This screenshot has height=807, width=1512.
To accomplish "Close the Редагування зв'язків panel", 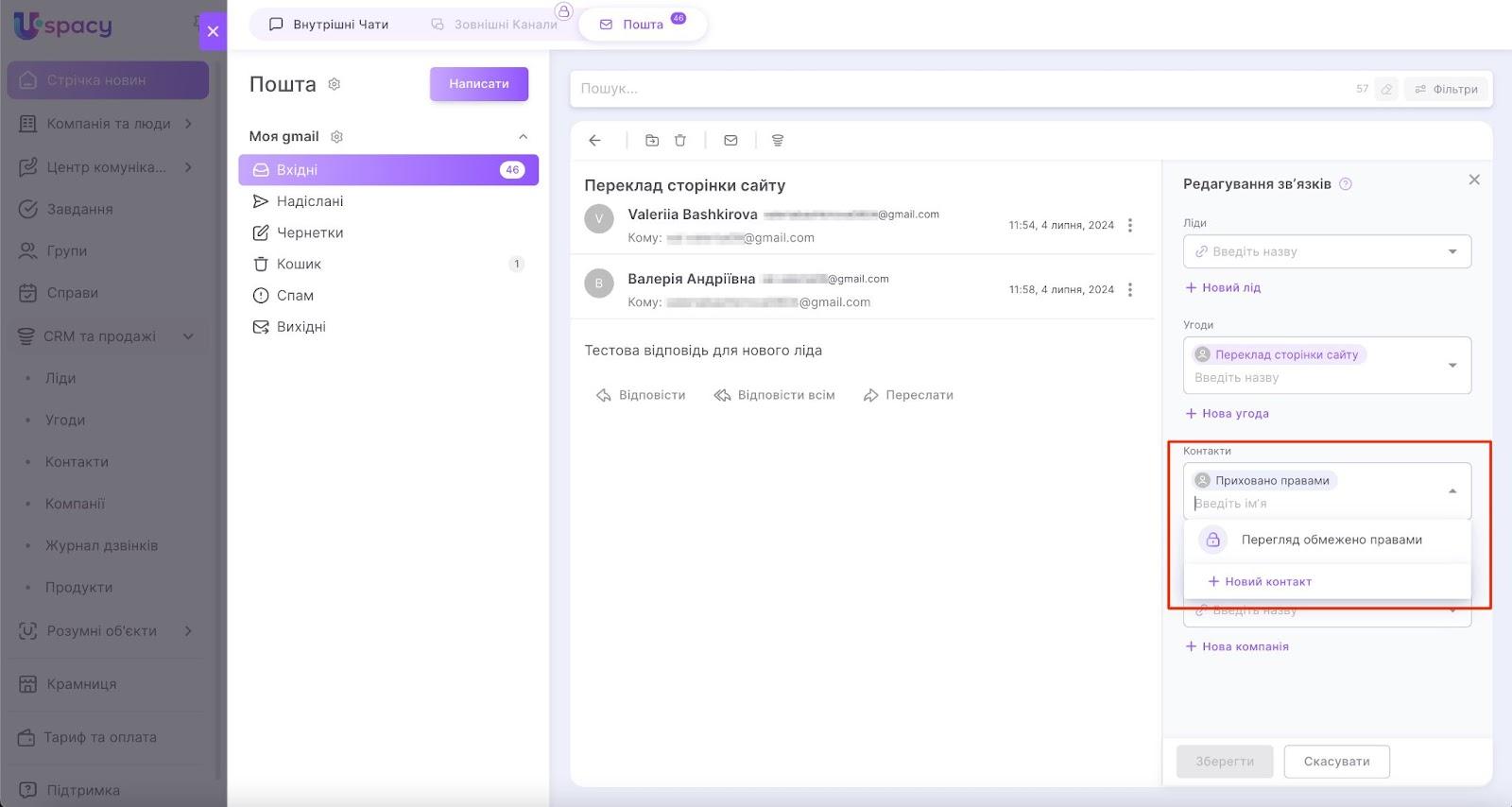I will pos(1474,180).
